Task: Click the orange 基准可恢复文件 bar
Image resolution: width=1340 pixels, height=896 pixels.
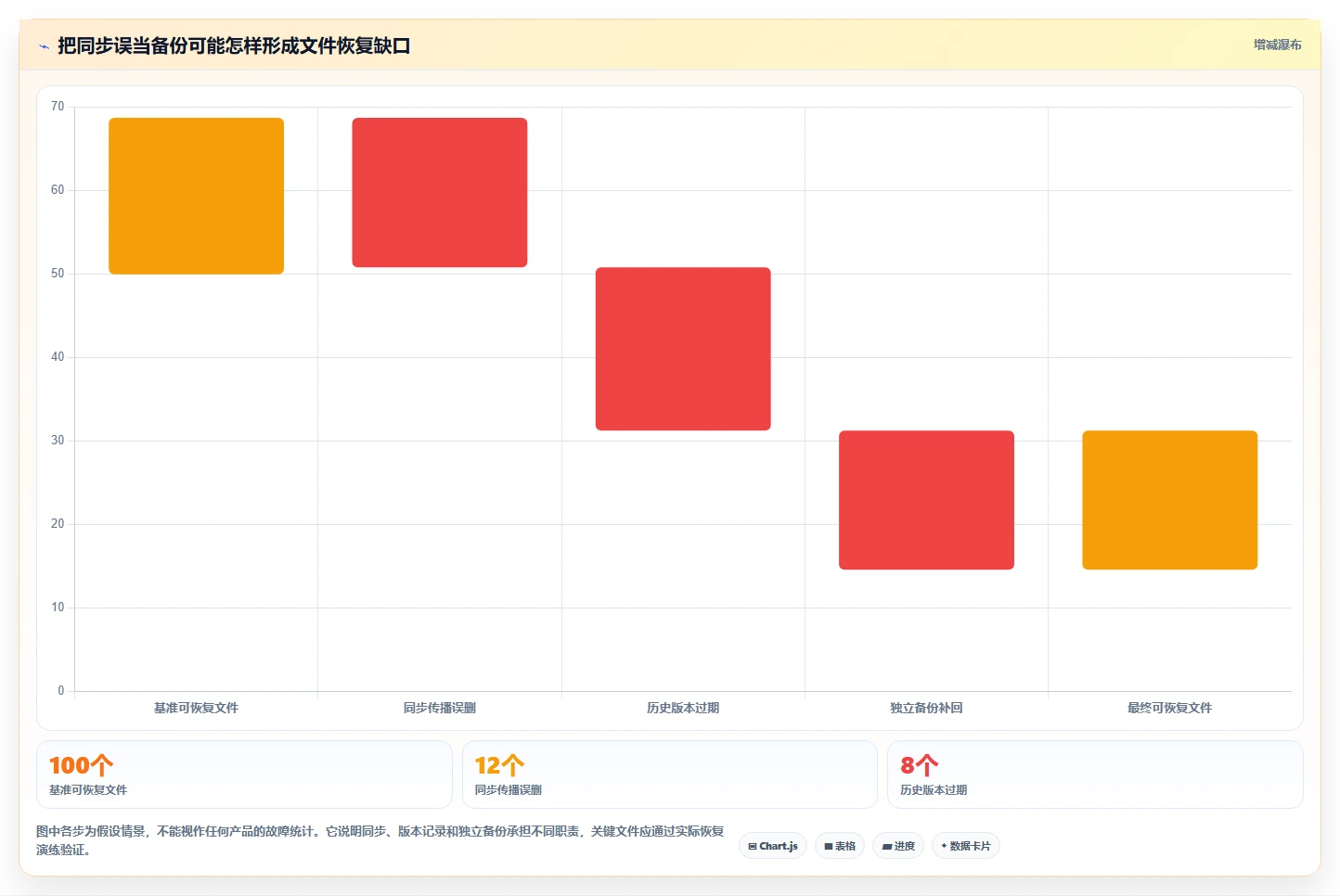Action: [x=196, y=196]
